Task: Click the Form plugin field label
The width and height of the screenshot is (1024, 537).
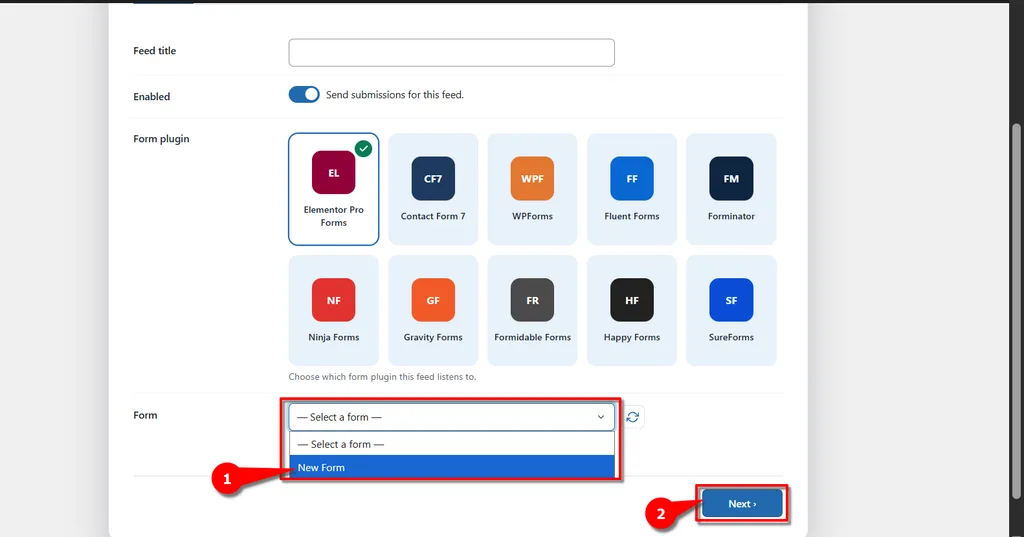Action: [x=161, y=138]
